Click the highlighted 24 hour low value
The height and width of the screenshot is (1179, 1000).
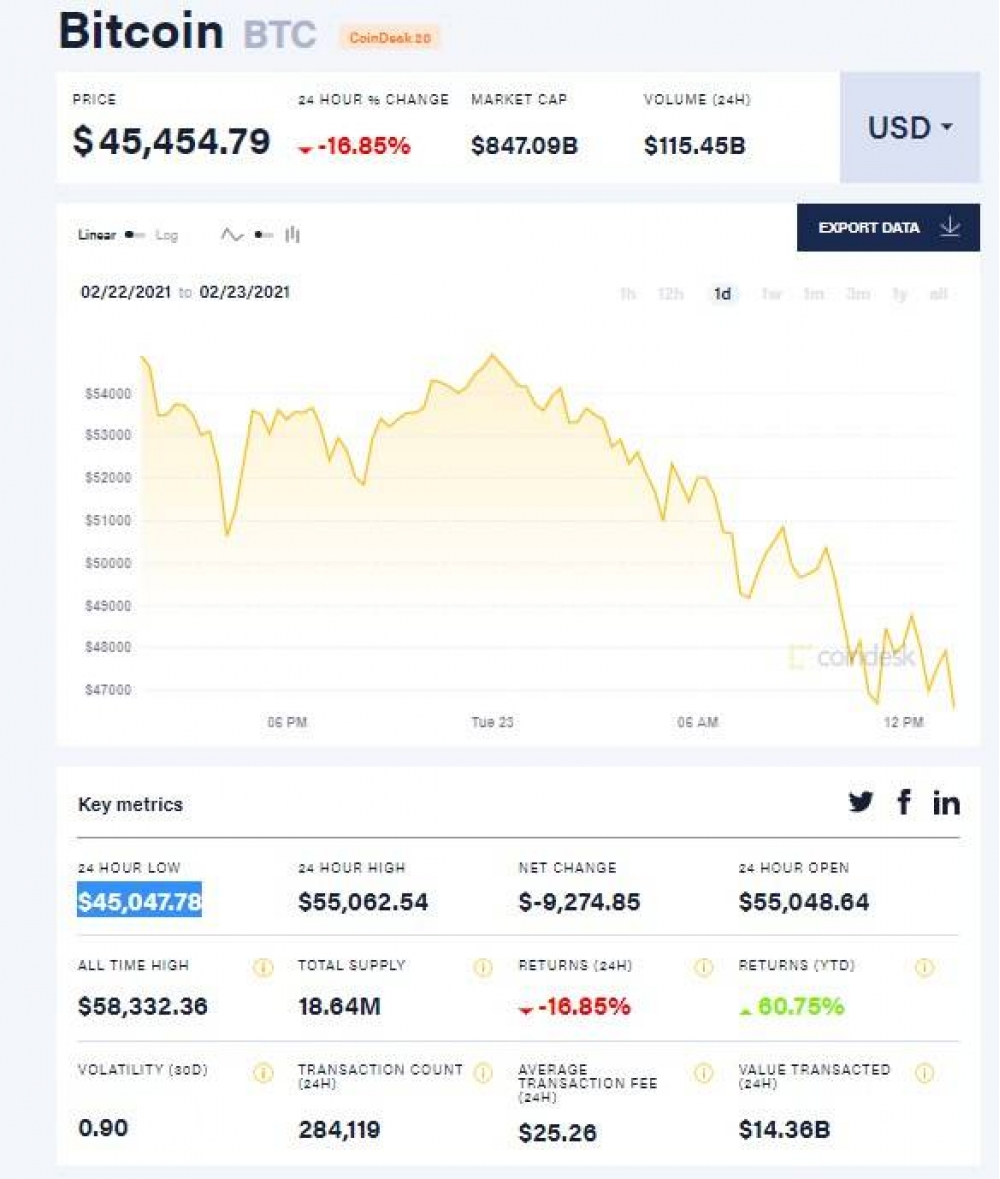point(140,902)
